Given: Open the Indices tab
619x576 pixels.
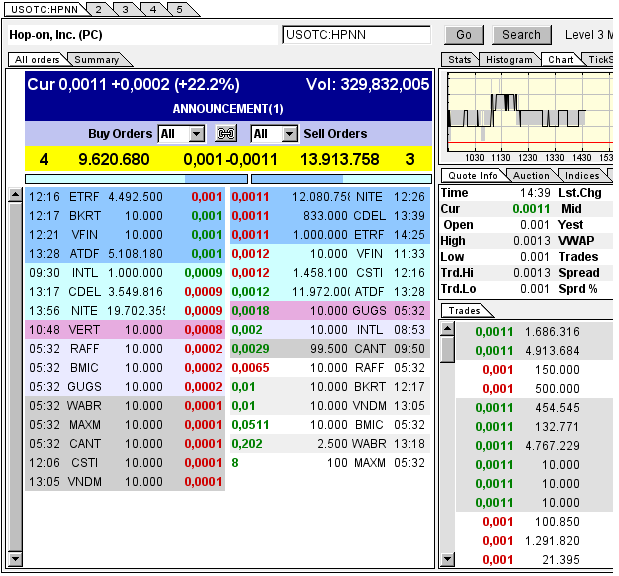Looking at the screenshot, I should coord(582,176).
